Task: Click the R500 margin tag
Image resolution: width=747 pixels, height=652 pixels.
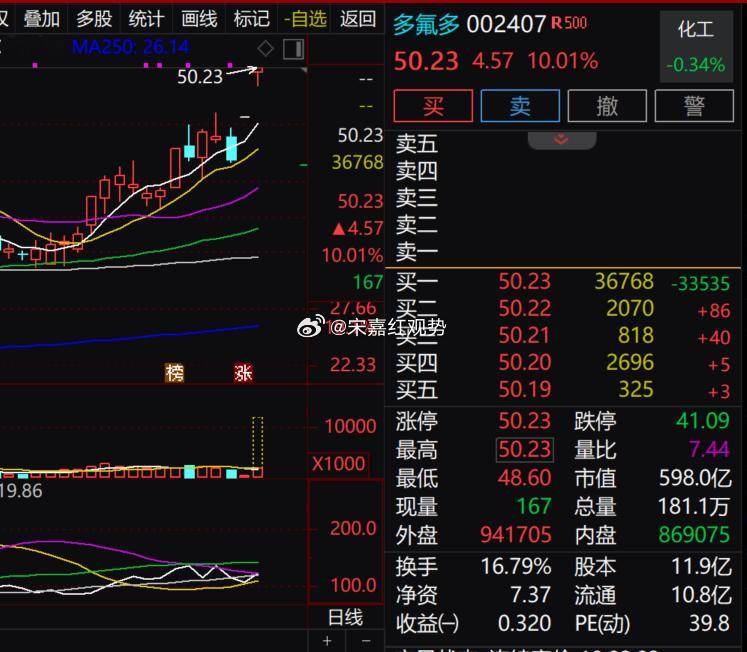Action: (569, 23)
